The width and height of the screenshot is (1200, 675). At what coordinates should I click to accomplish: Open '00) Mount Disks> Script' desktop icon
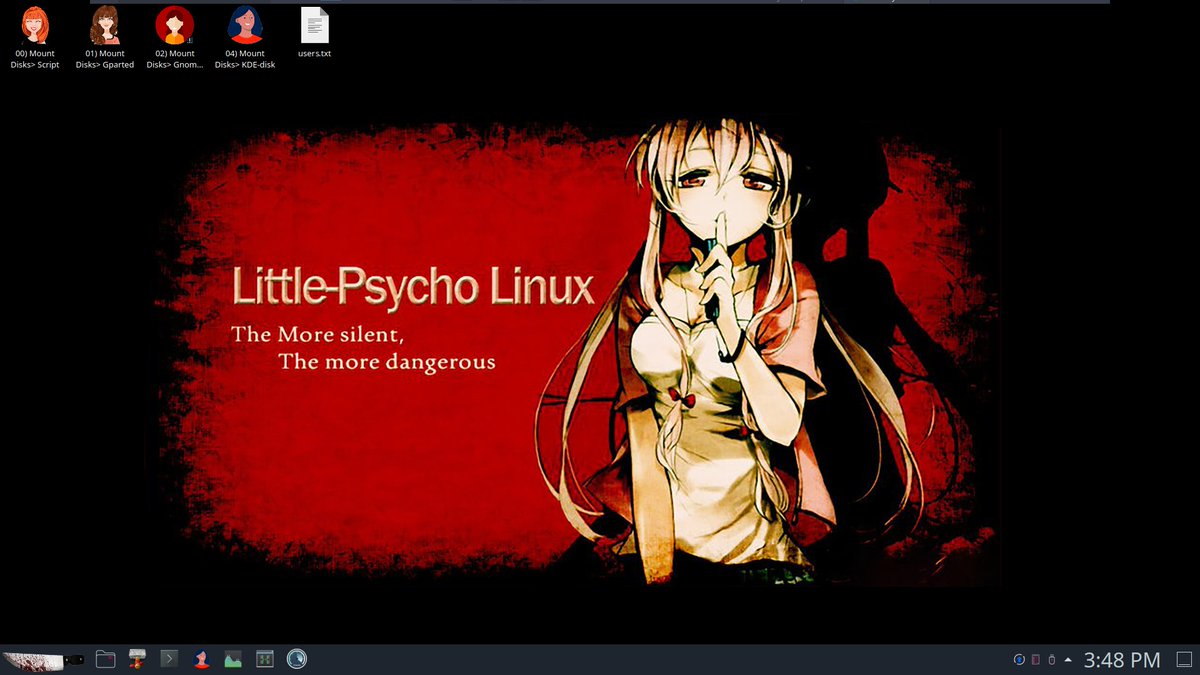(x=35, y=38)
